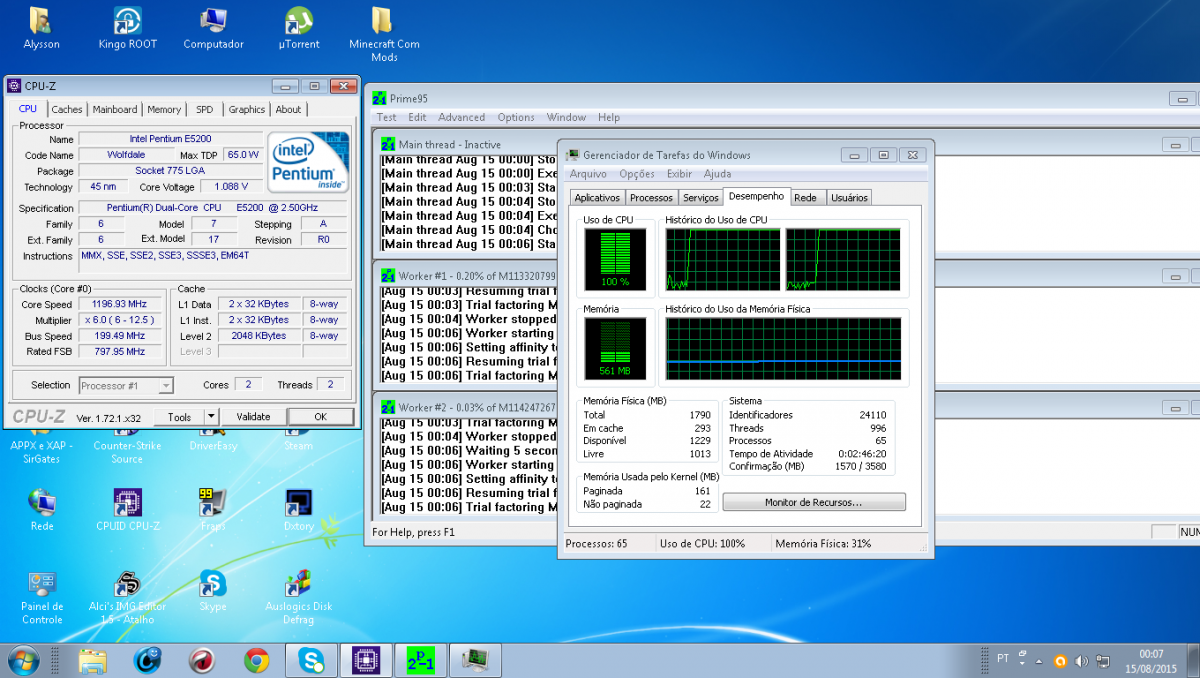
Task: Switch to the Prime95 taskbar button
Action: click(421, 660)
